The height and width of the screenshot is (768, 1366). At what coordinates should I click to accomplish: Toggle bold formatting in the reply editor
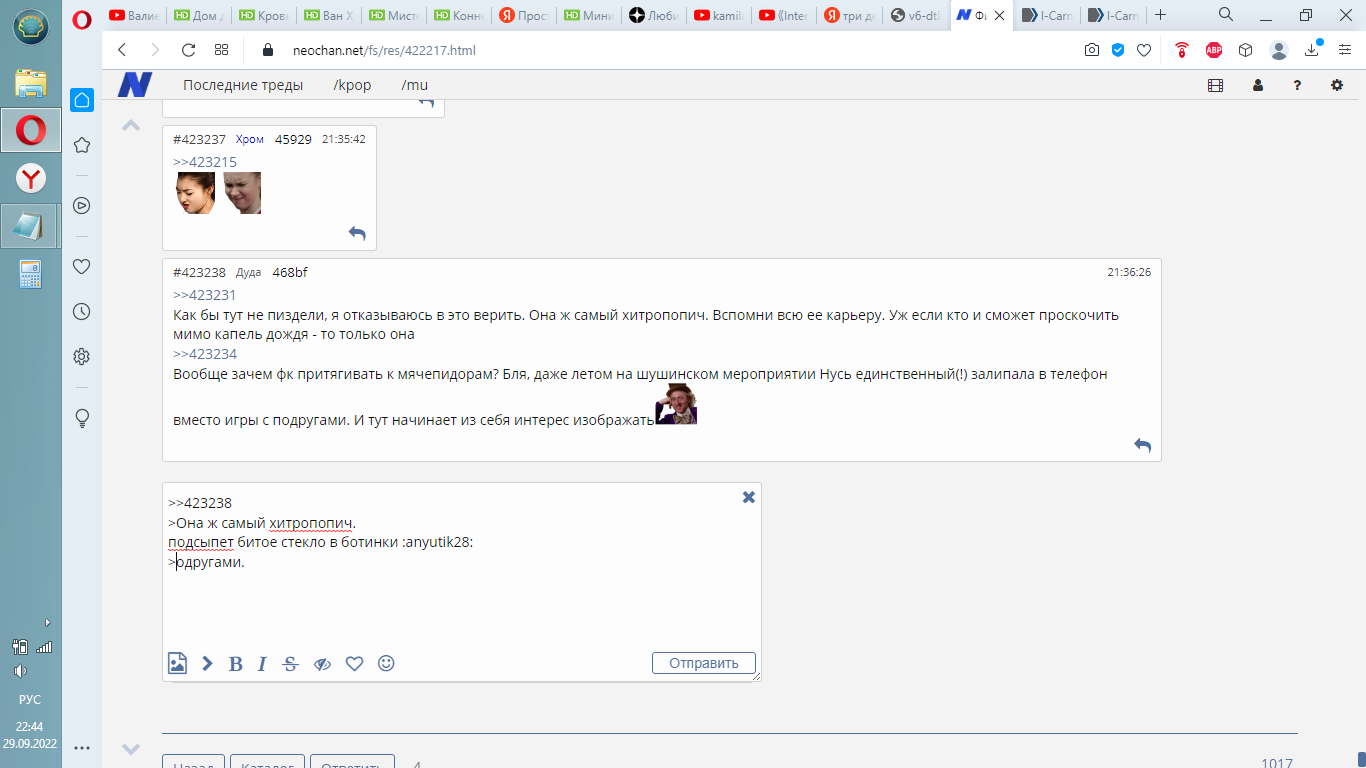click(x=236, y=664)
